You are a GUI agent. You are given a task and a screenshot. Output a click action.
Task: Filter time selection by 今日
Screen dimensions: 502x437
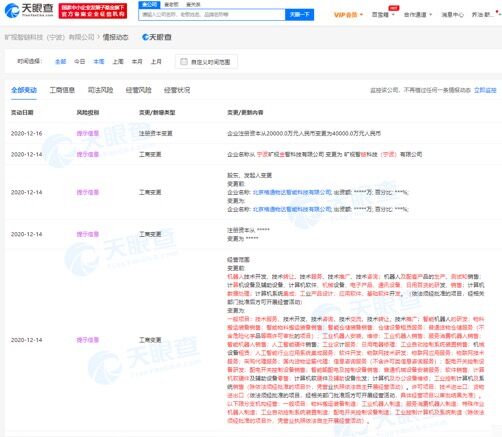tap(79, 61)
